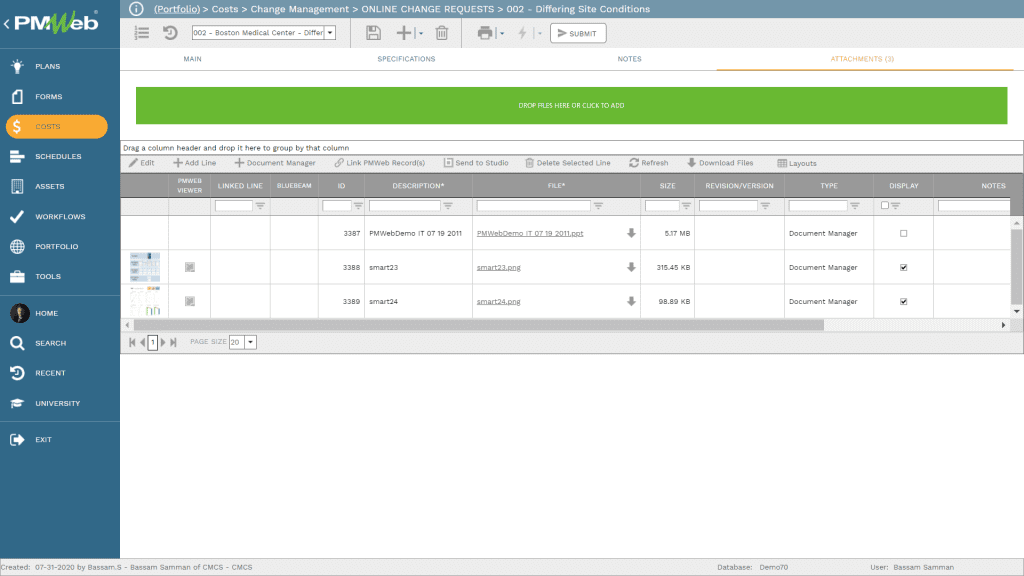Open the add-new plus dropdown arrow

point(421,34)
